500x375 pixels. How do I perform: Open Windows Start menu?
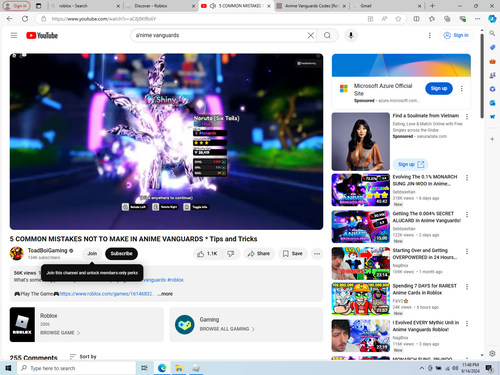(8, 368)
